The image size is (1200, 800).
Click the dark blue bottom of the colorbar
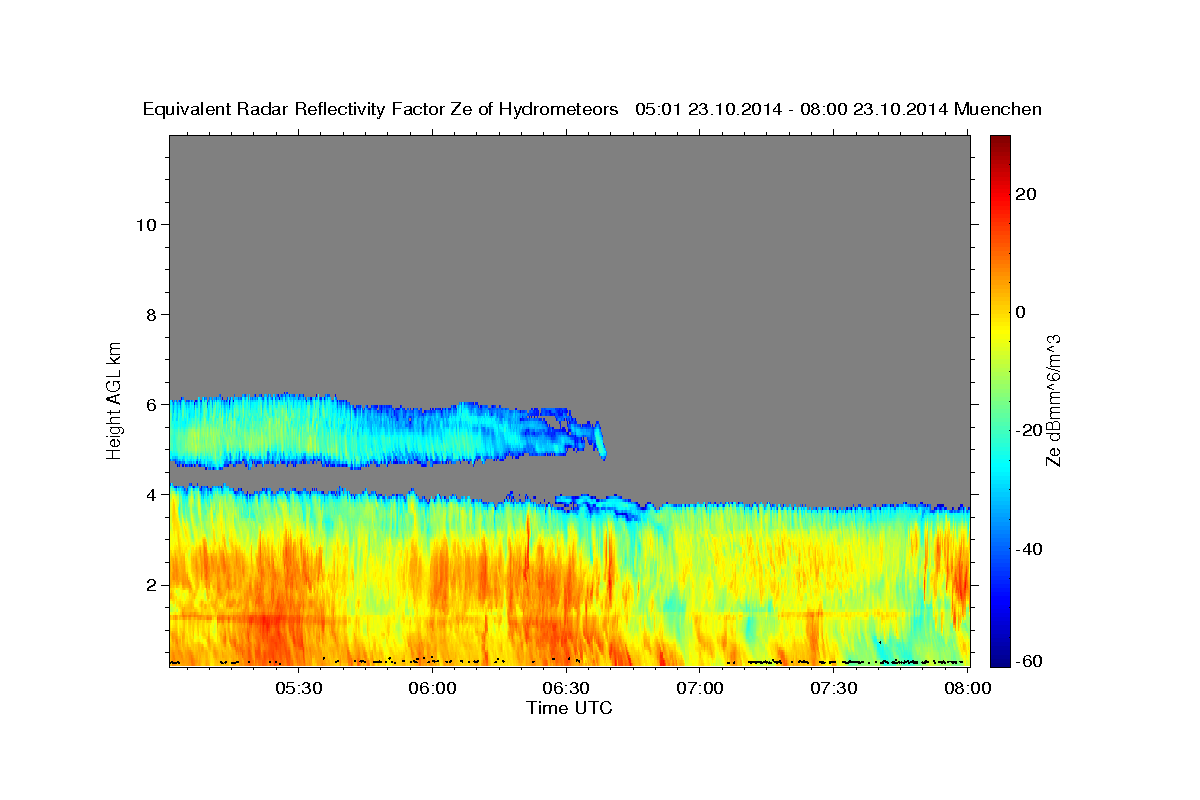coord(1000,658)
